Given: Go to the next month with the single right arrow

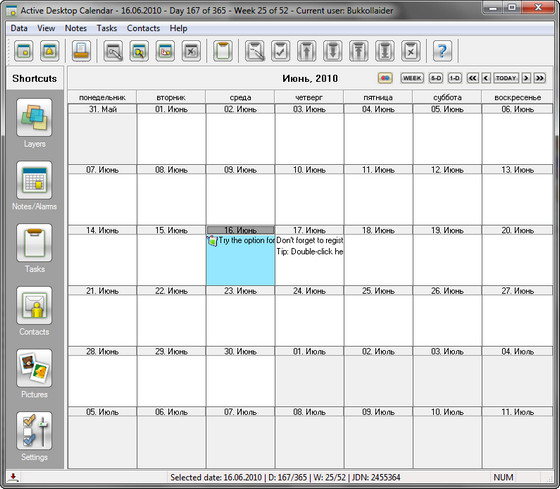Looking at the screenshot, I should coord(526,78).
